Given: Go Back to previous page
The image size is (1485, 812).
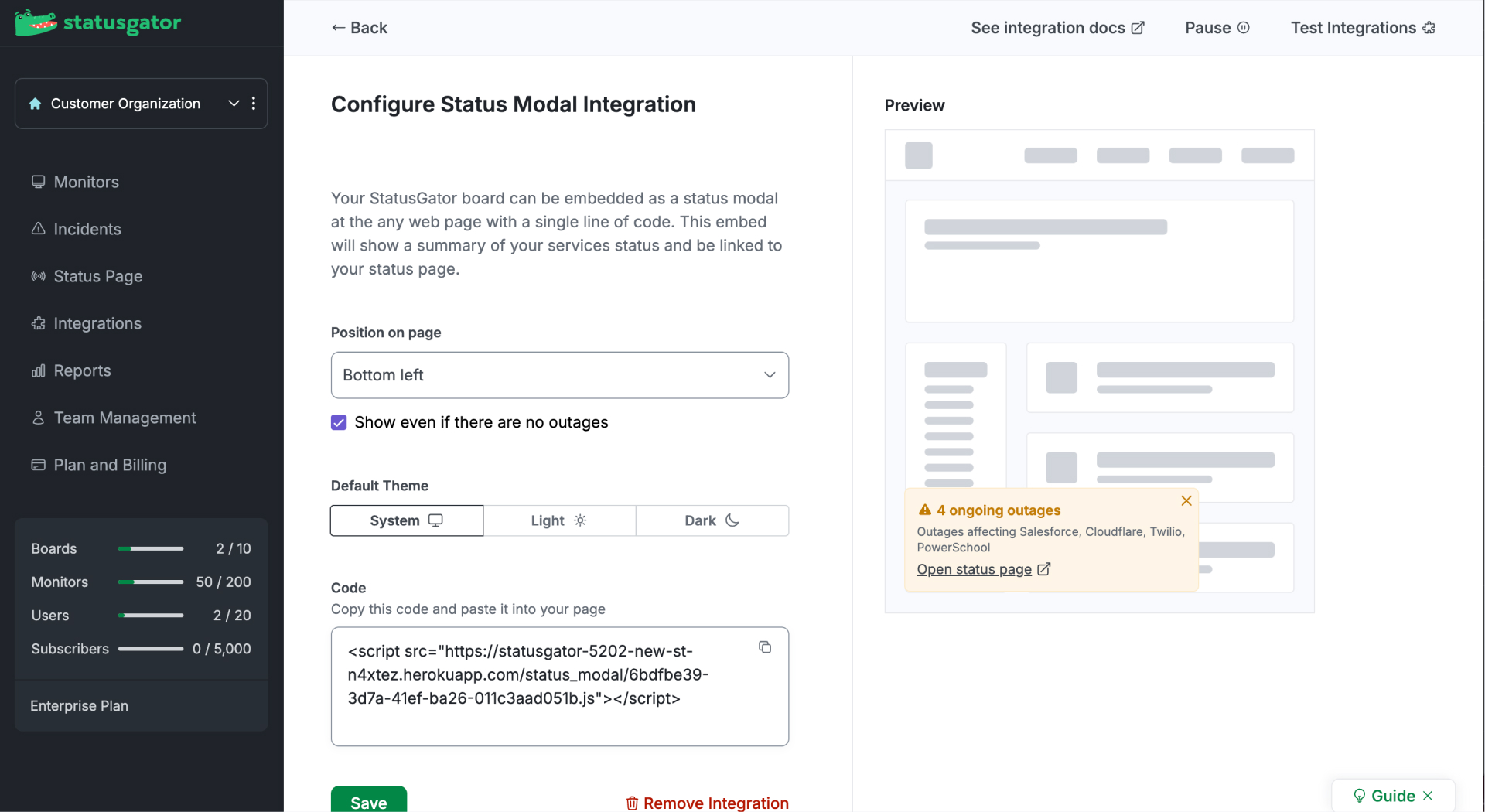Looking at the screenshot, I should point(360,28).
